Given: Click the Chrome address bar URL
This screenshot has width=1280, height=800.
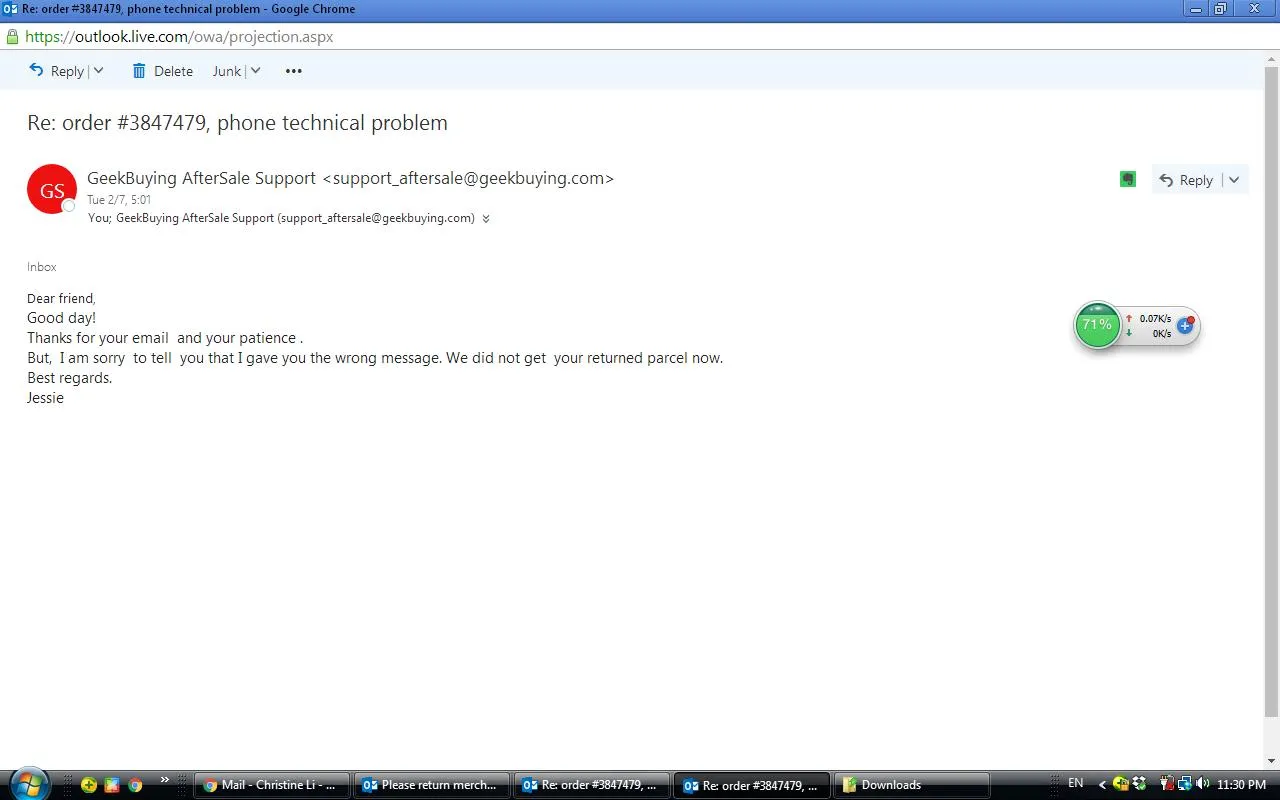Looking at the screenshot, I should tap(180, 37).
